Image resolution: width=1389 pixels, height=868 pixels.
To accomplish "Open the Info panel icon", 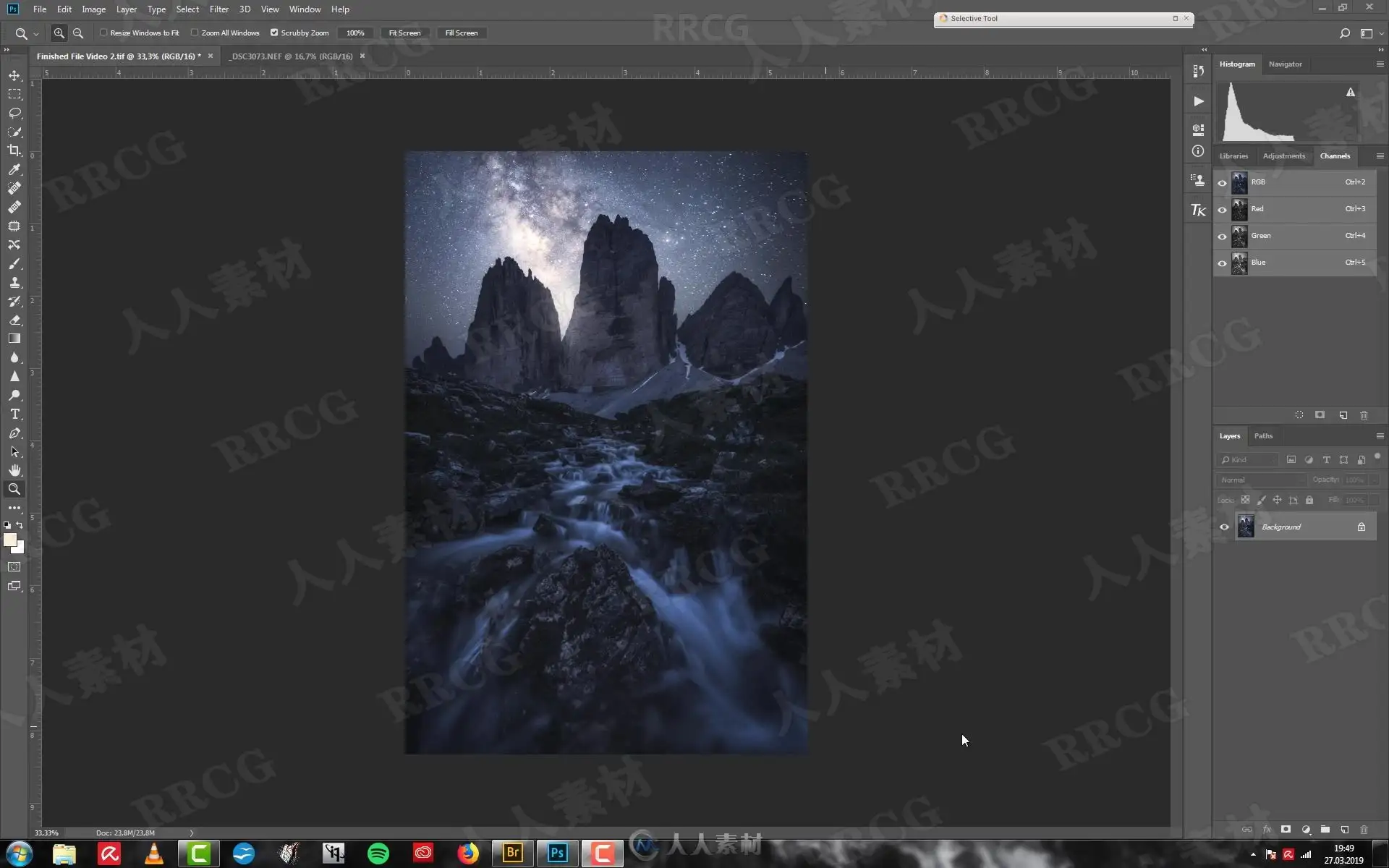I will [1198, 151].
